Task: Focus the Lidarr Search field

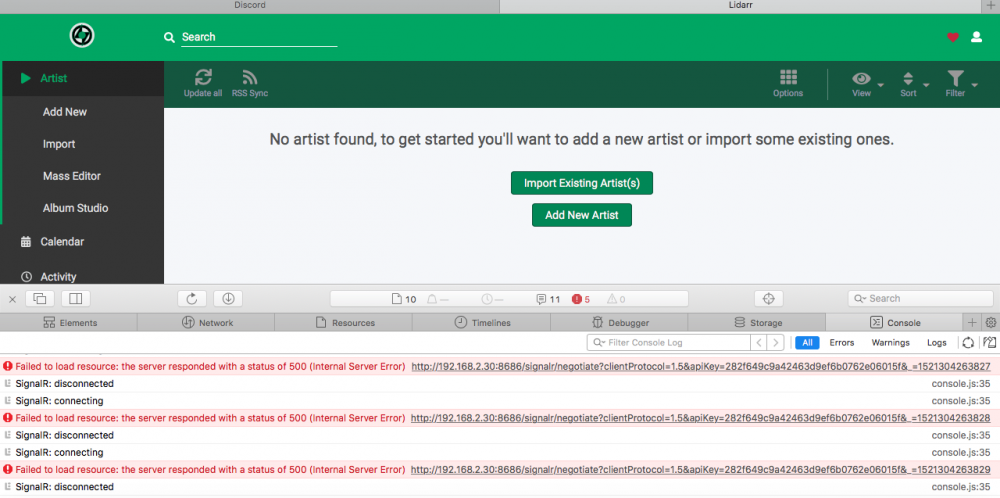Action: click(259, 37)
